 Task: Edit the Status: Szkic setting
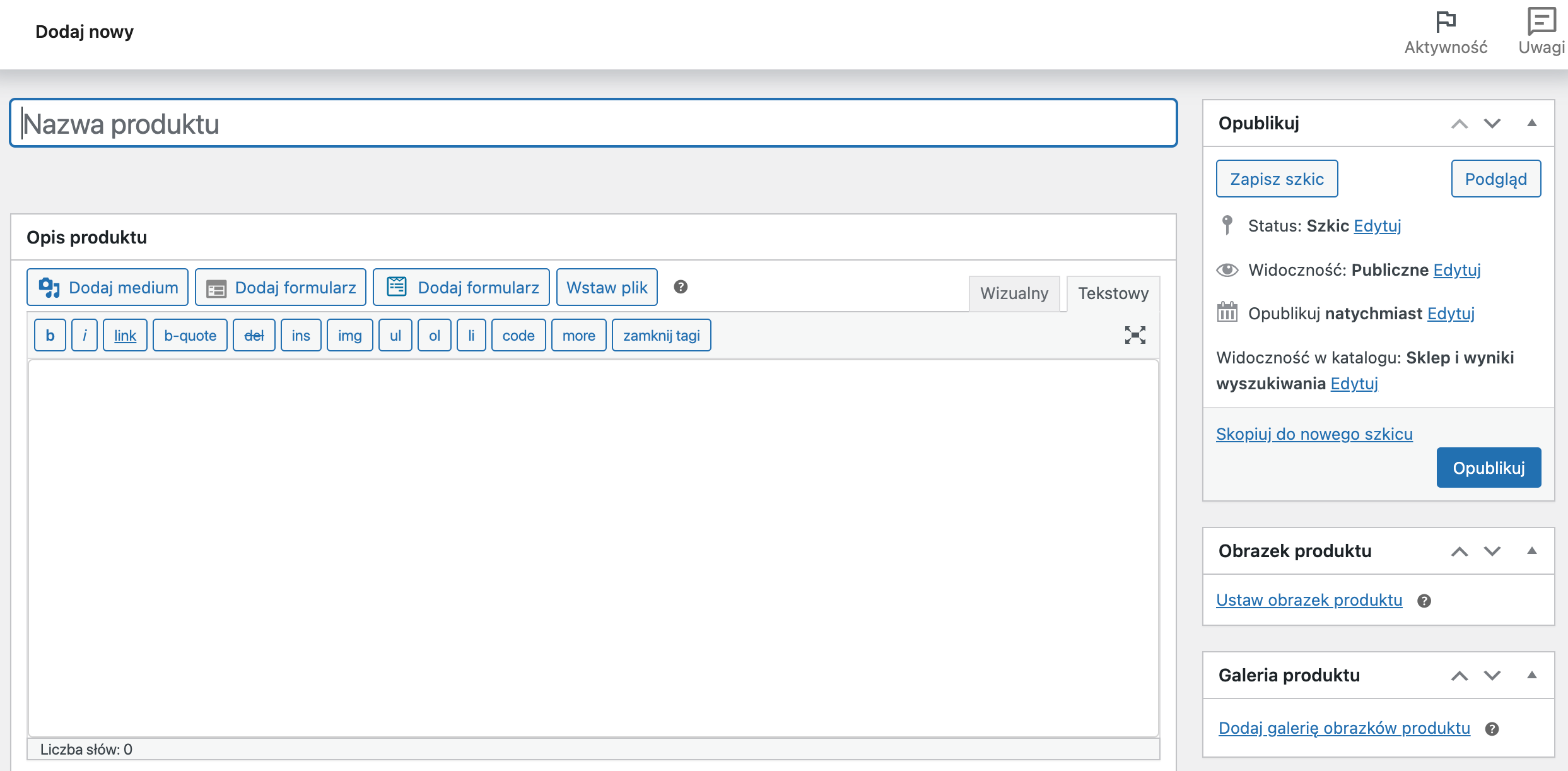[x=1378, y=226]
